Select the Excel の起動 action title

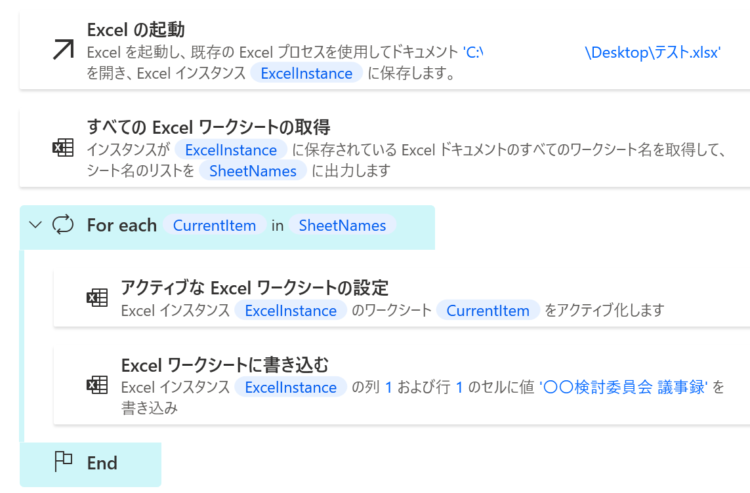pyautogui.click(x=136, y=30)
